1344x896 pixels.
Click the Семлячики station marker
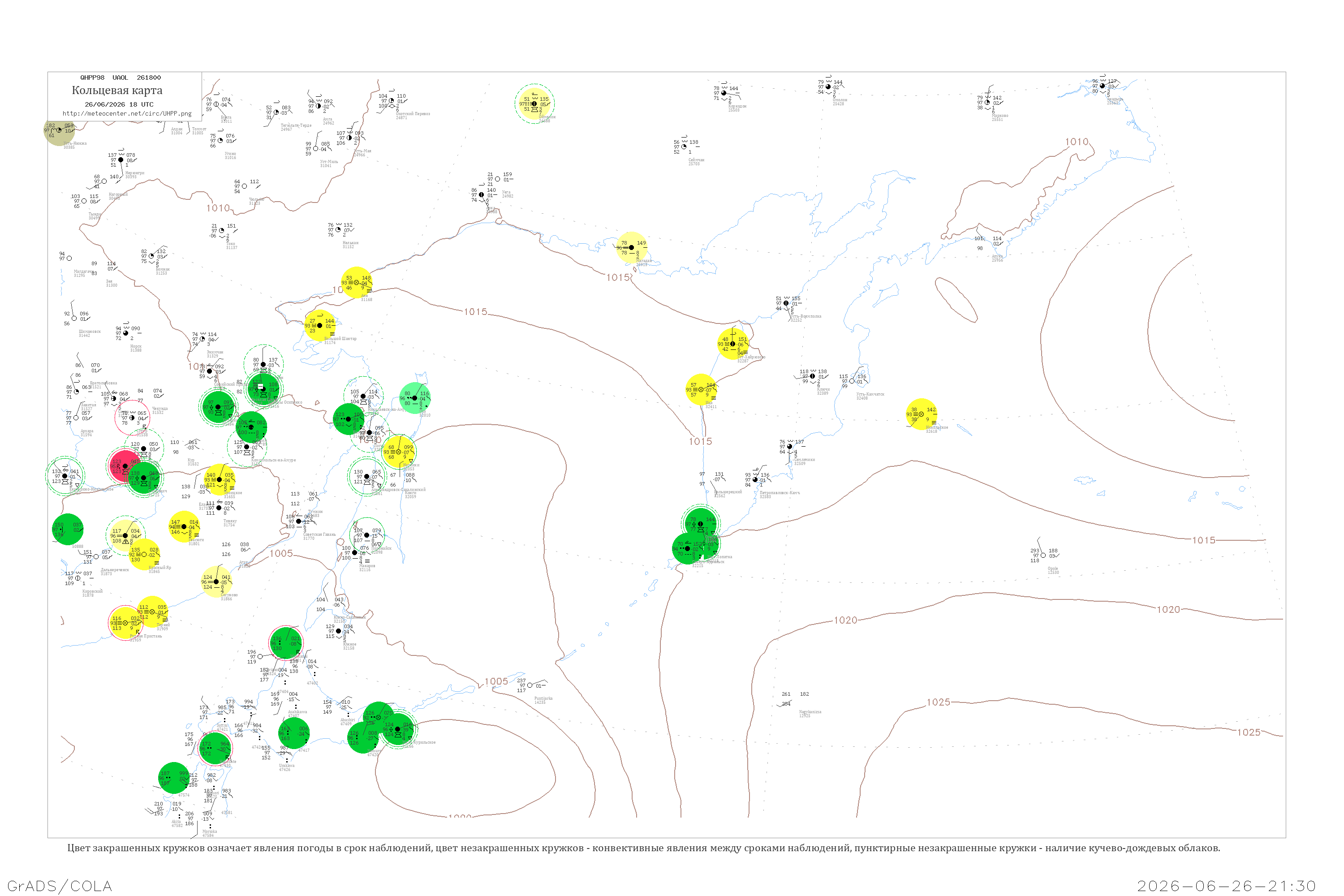[790, 447]
